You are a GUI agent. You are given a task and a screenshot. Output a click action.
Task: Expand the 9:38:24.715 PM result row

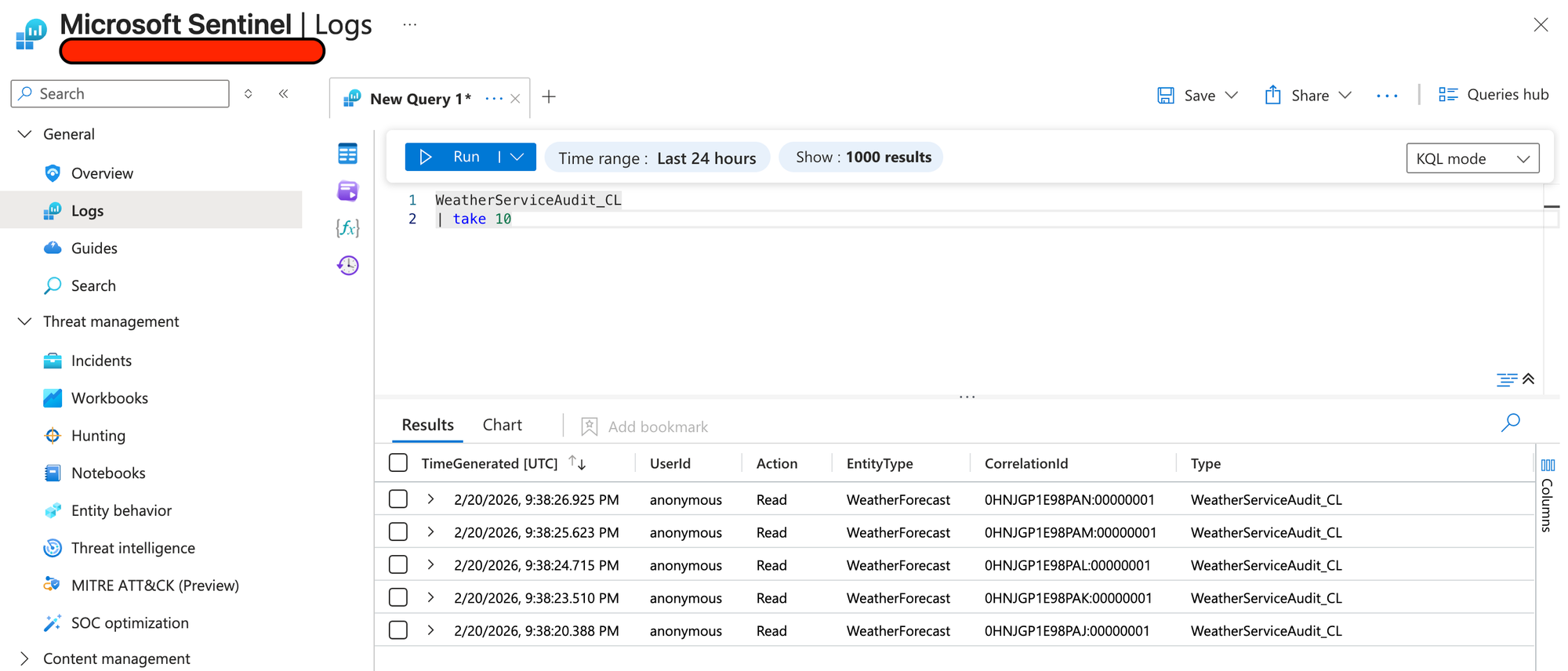coord(430,564)
